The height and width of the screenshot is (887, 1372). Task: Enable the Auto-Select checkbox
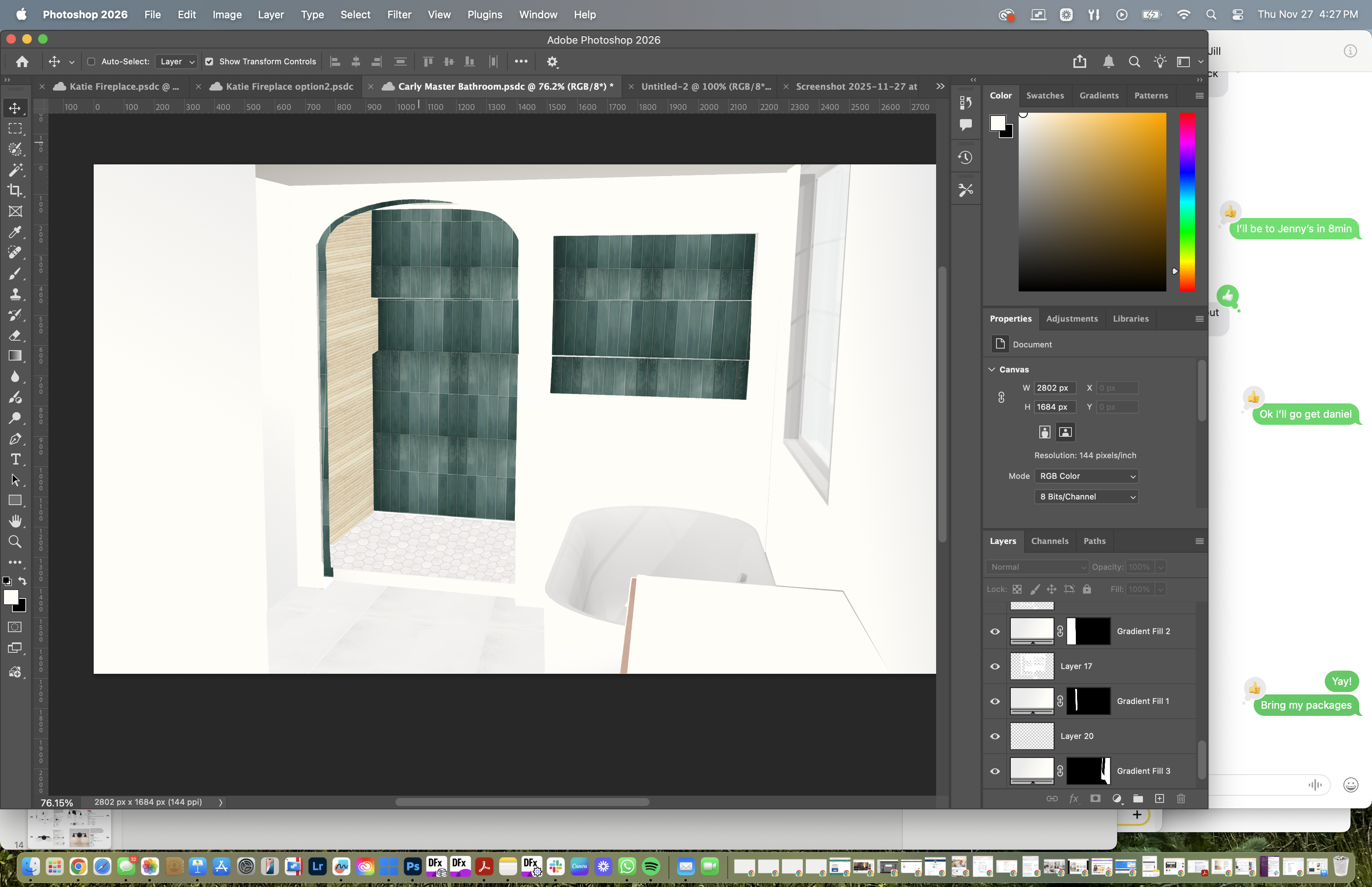pos(91,62)
